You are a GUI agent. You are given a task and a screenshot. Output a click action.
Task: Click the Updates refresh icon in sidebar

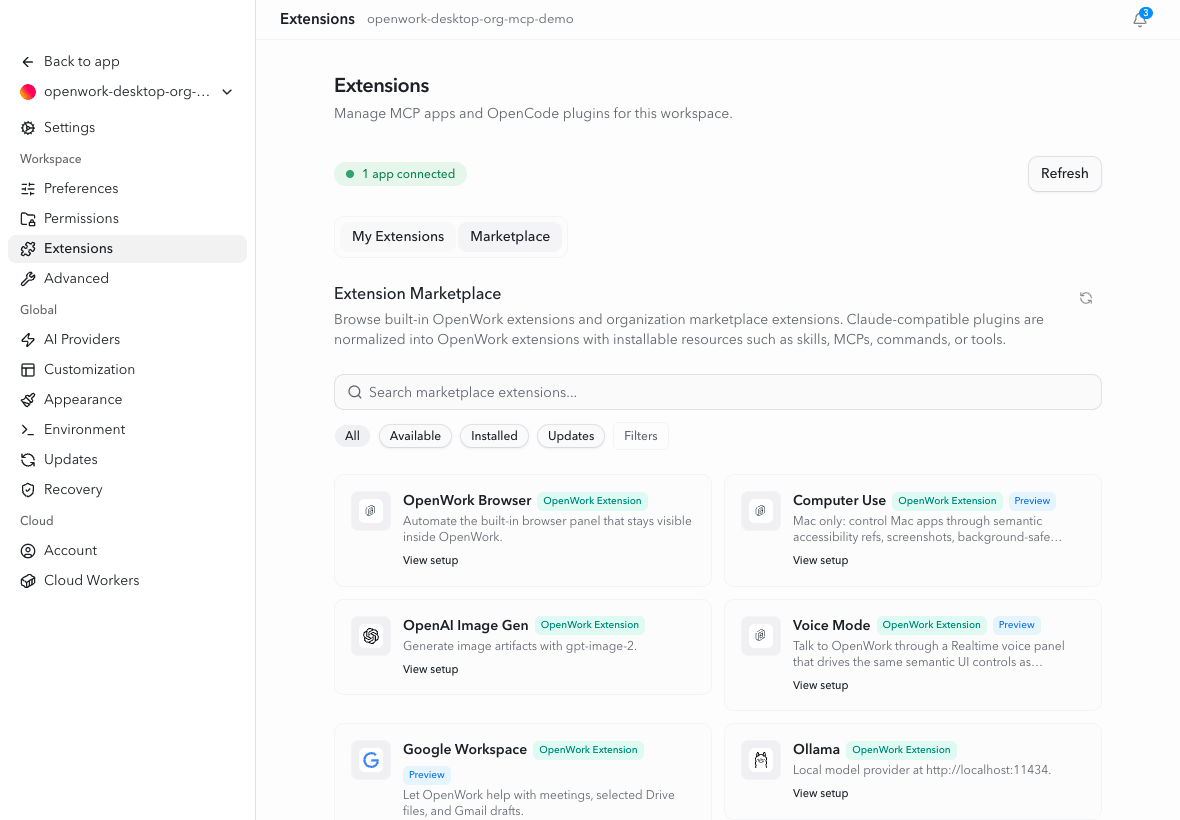28,460
